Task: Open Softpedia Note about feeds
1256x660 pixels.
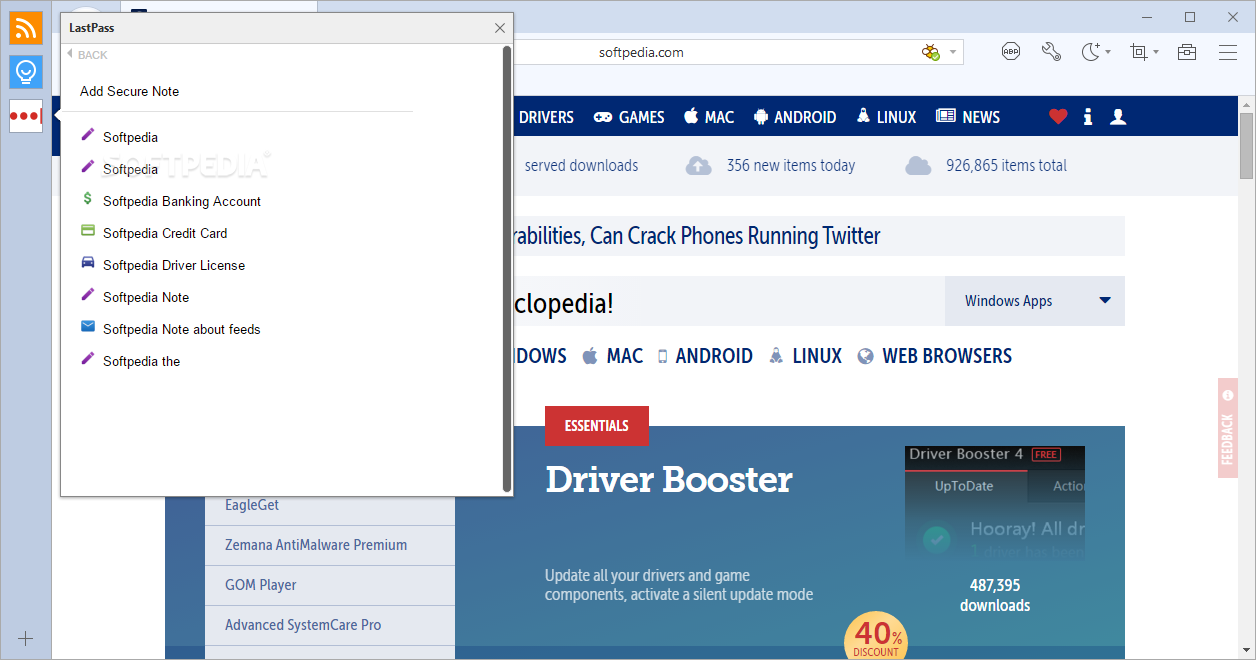Action: (x=182, y=329)
